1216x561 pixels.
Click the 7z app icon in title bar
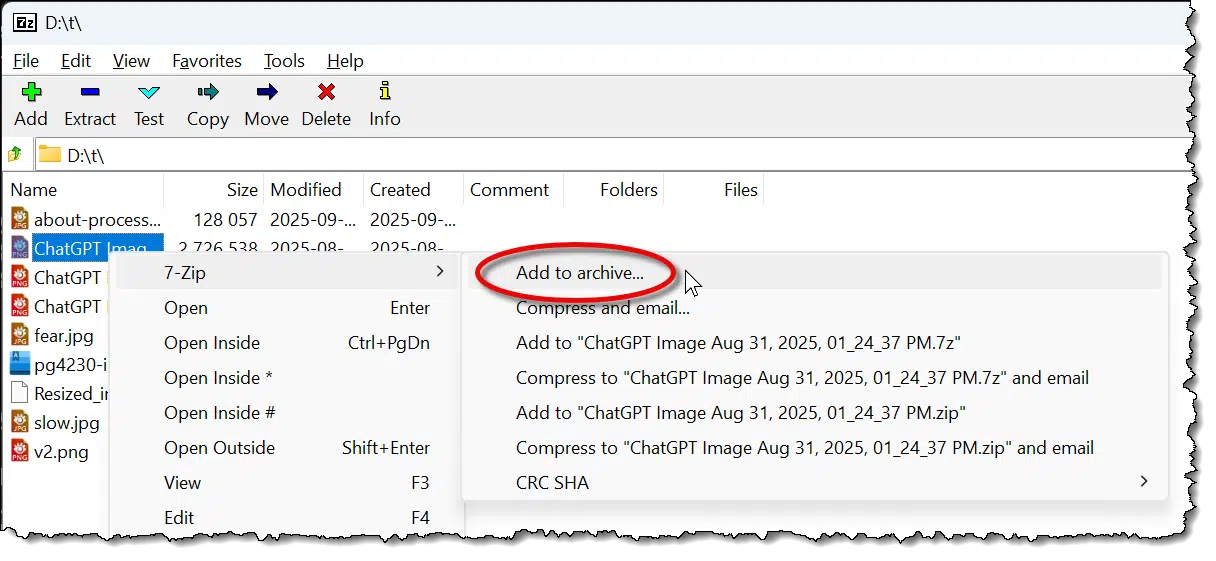[x=24, y=23]
